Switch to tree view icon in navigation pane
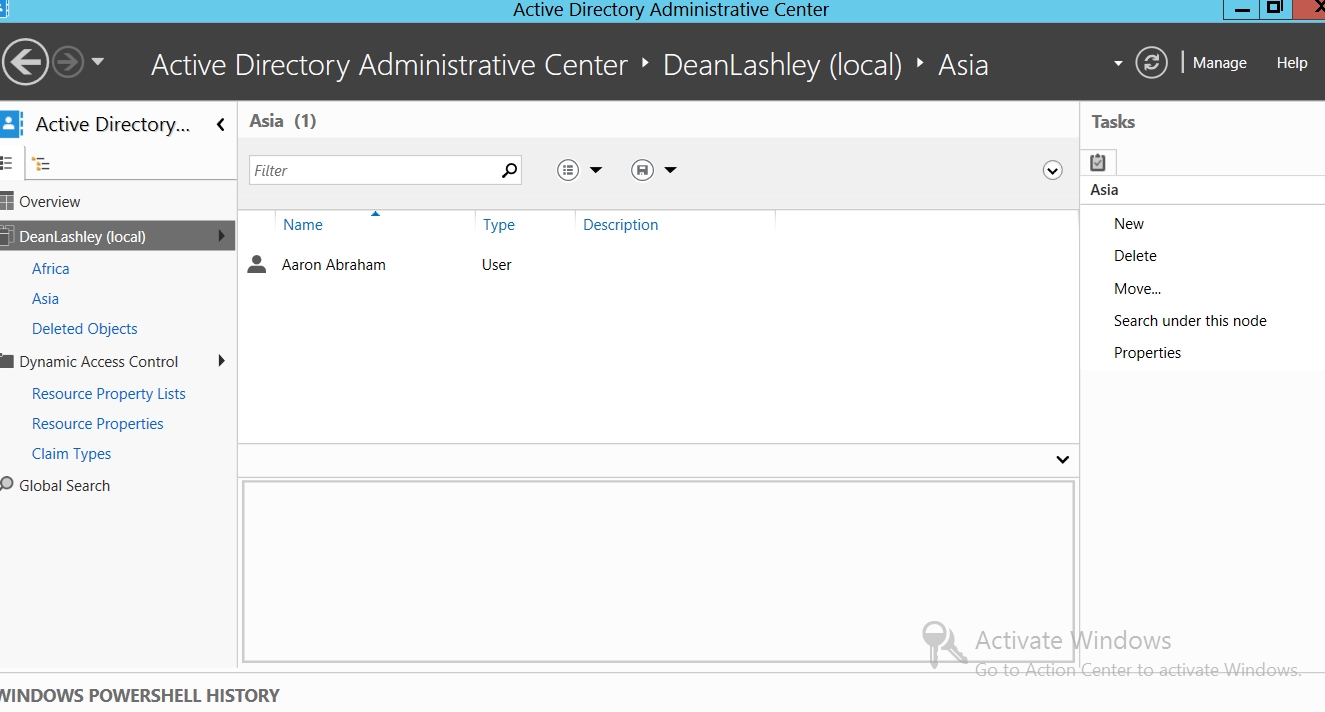1325x712 pixels. (41, 163)
